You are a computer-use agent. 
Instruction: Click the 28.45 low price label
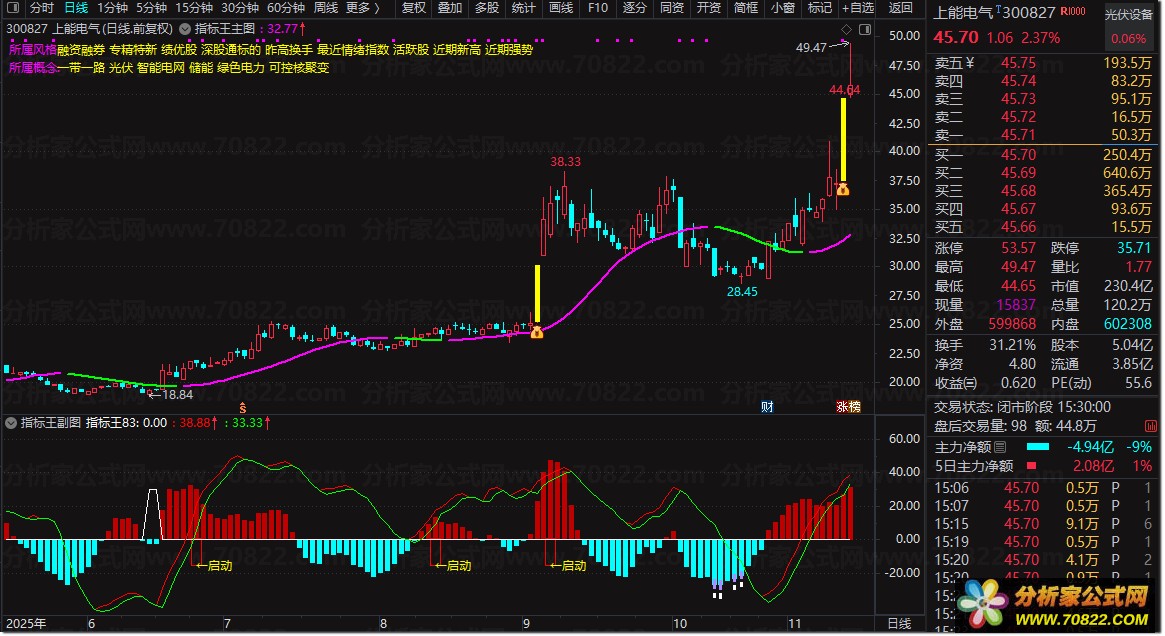tap(742, 292)
